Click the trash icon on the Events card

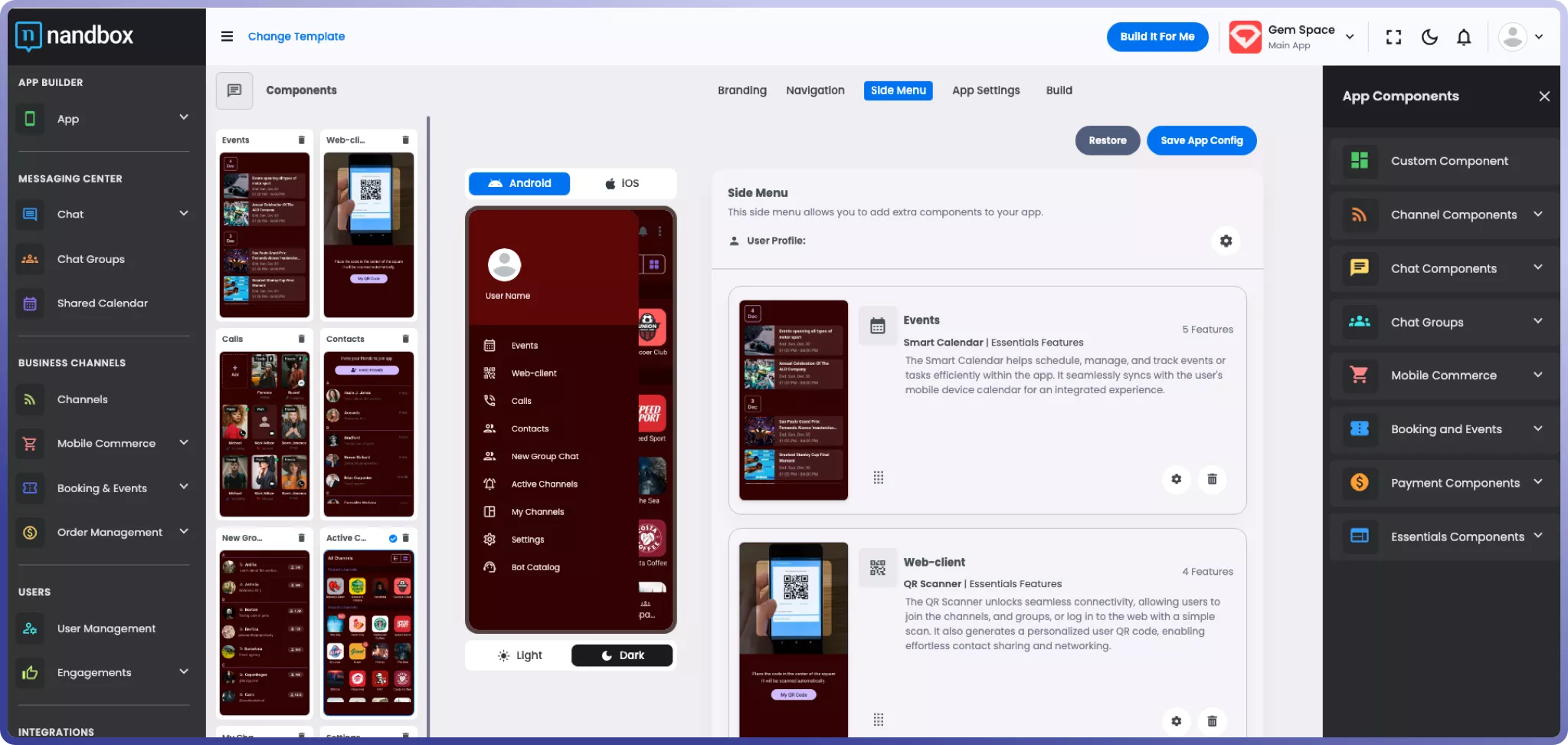(x=1212, y=479)
